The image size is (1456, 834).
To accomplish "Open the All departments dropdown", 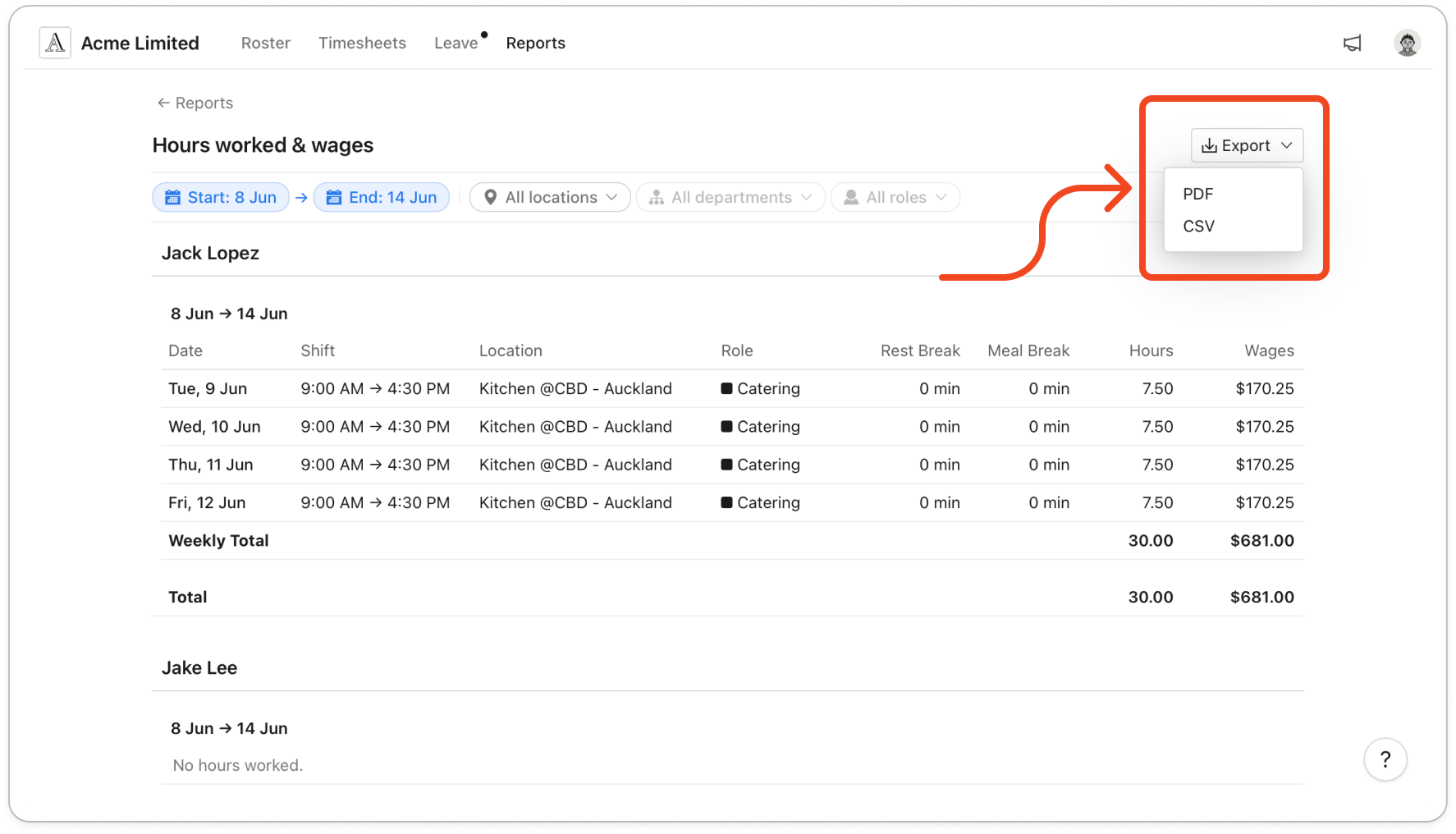I will [x=730, y=197].
